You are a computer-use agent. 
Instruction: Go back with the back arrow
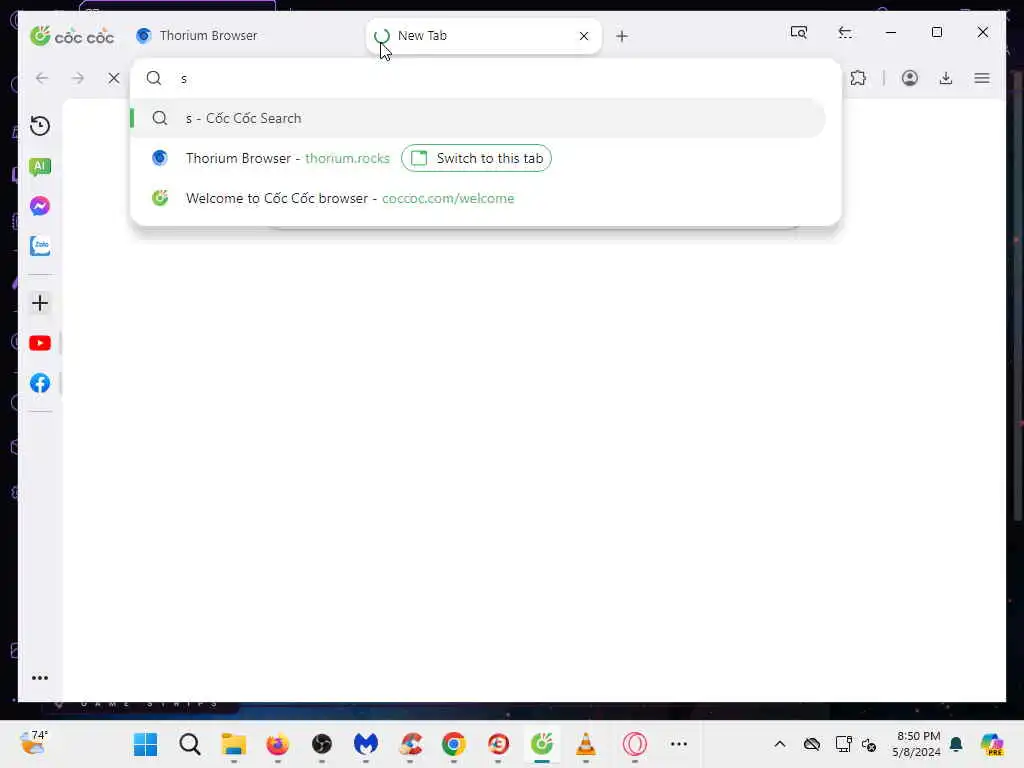tap(42, 78)
